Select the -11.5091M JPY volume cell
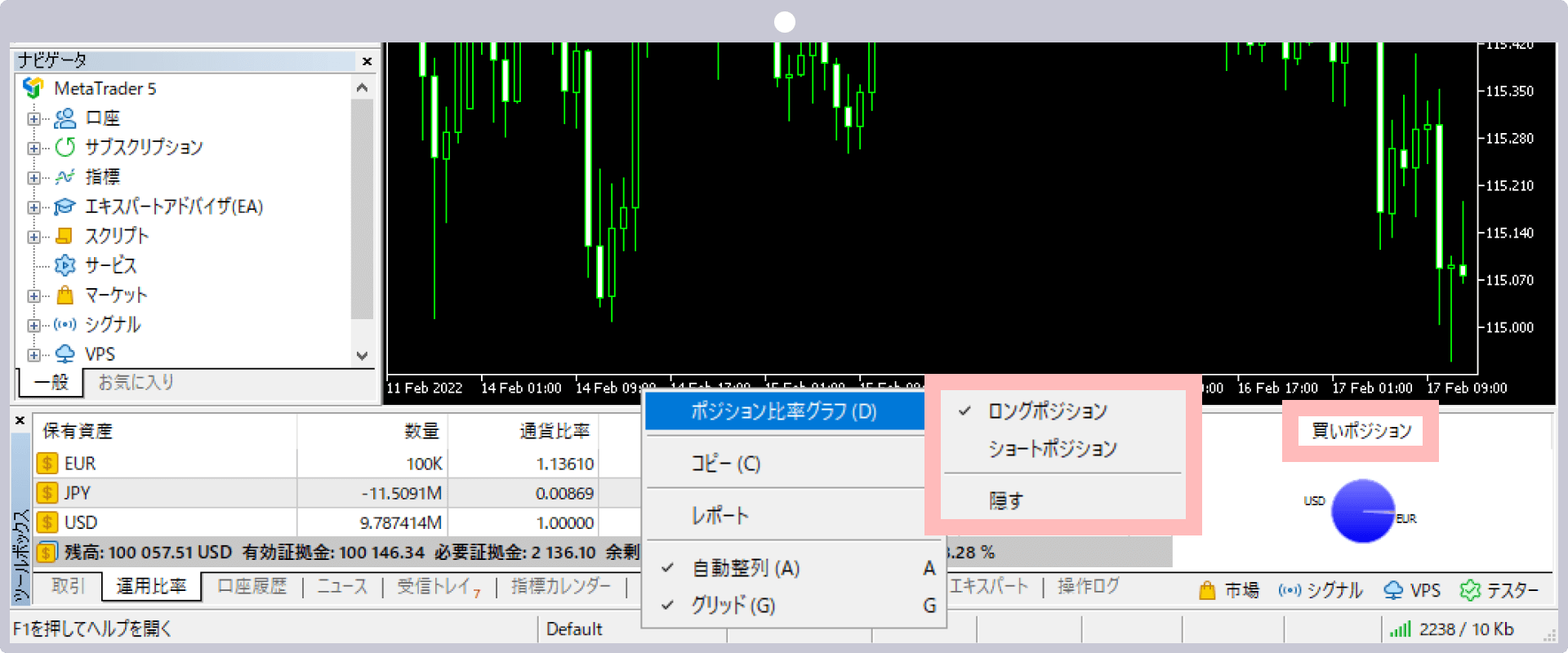This screenshot has height=653, width=1568. click(373, 493)
